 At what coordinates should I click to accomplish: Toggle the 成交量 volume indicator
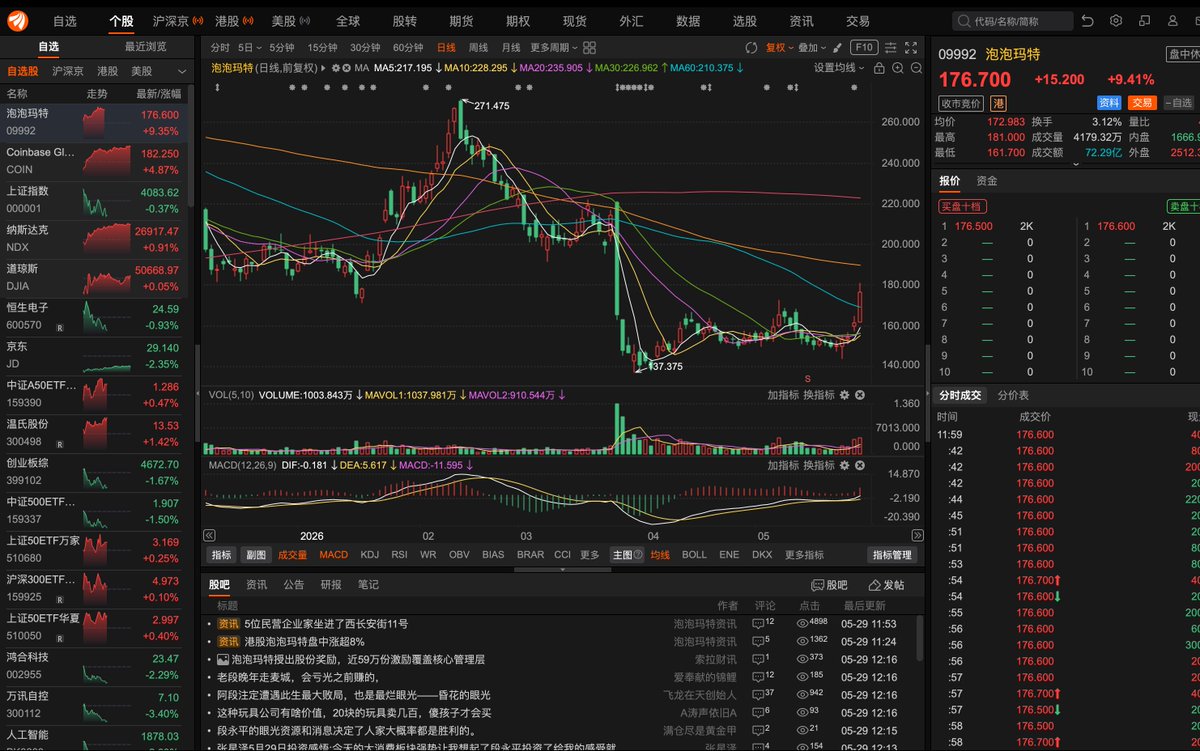tap(292, 554)
